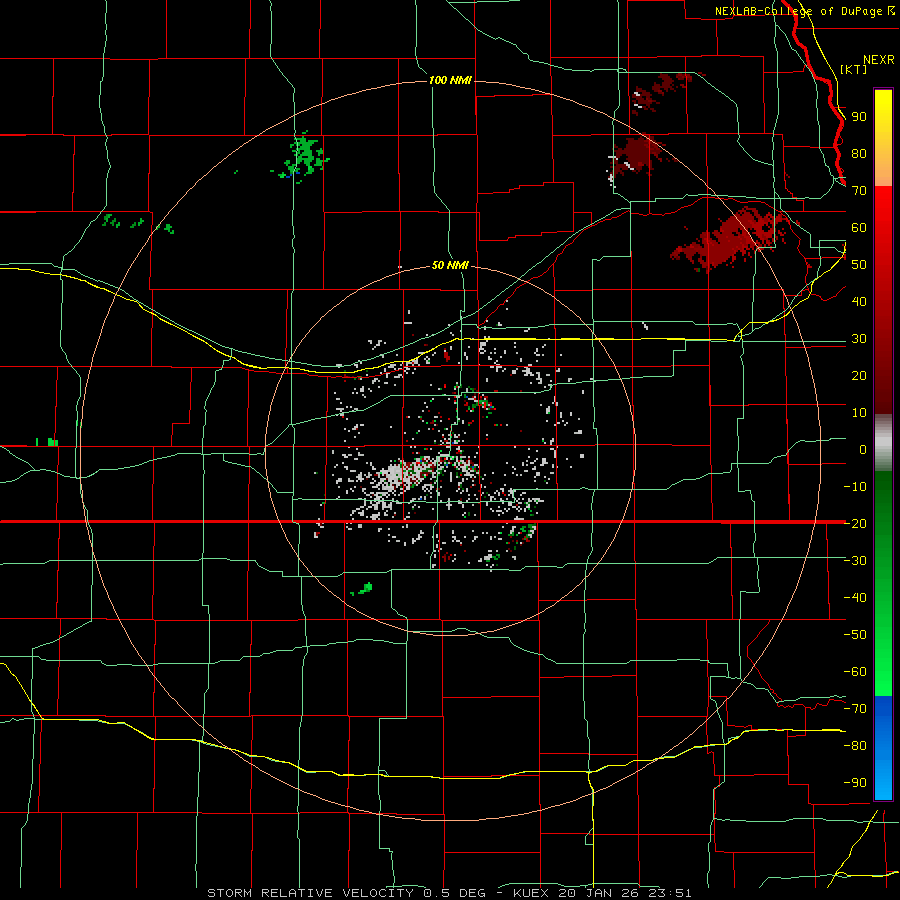Viewport: 900px width, 900px height.
Task: Select the -20 value on velocity scale
Action: pyautogui.click(x=855, y=523)
